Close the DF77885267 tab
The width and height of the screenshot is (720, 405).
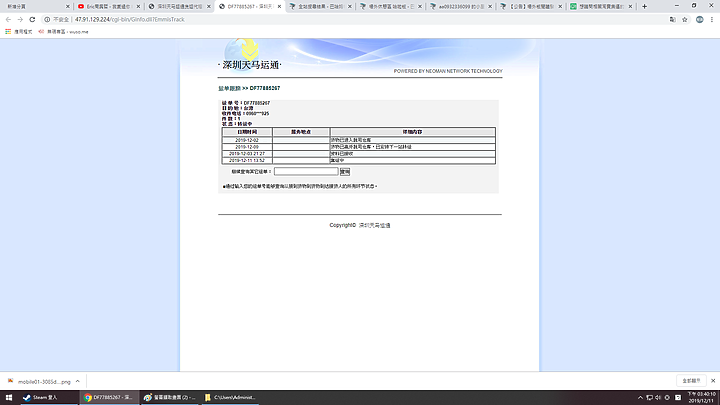(x=279, y=6)
